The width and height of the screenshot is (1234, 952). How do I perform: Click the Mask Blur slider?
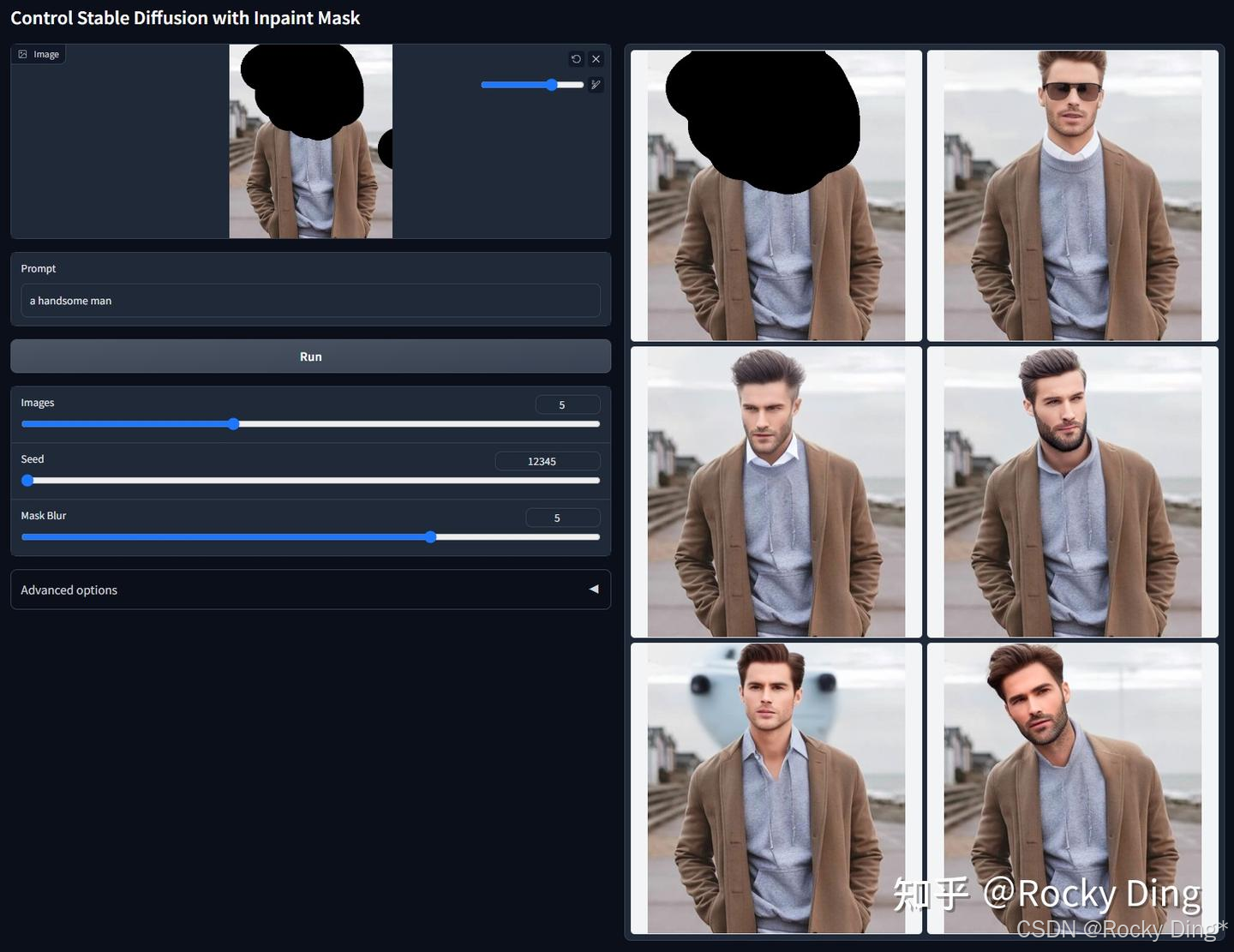coord(429,536)
